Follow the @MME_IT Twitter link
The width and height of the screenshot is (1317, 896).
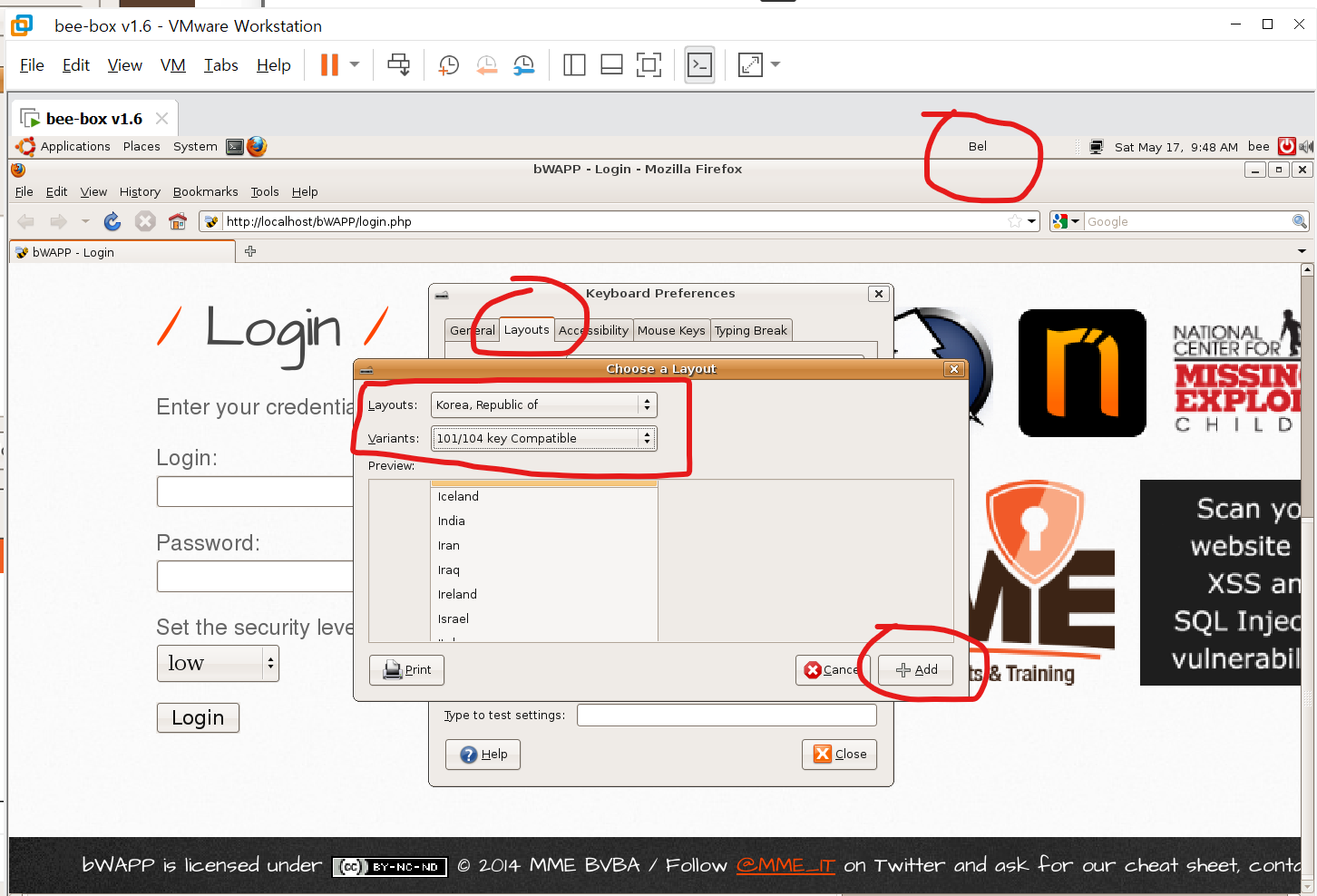pos(785,865)
